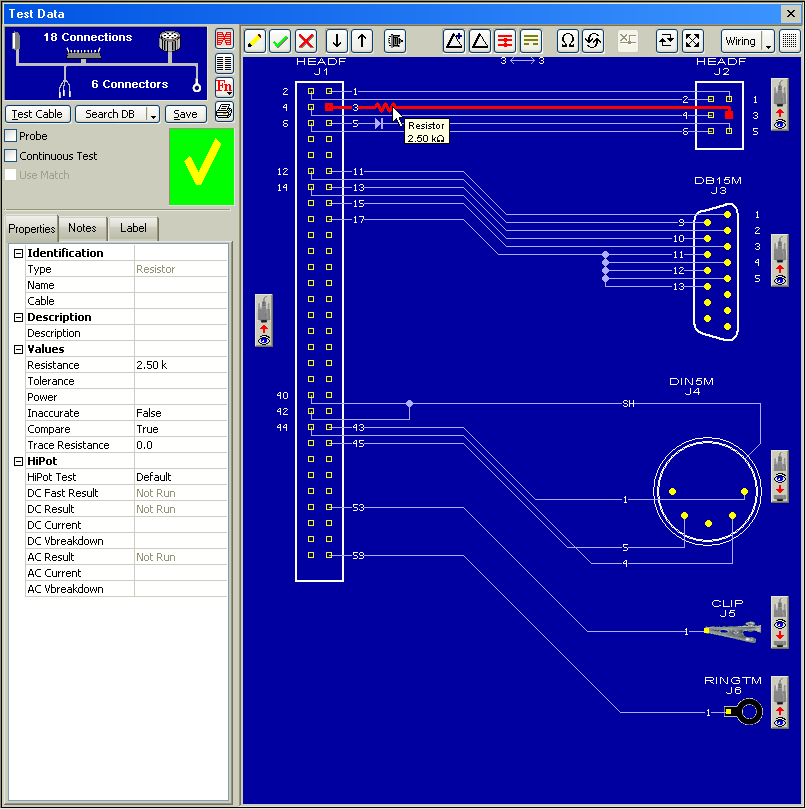The width and height of the screenshot is (806, 809).
Task: Collapse the HiPot property group
Action: [19, 461]
